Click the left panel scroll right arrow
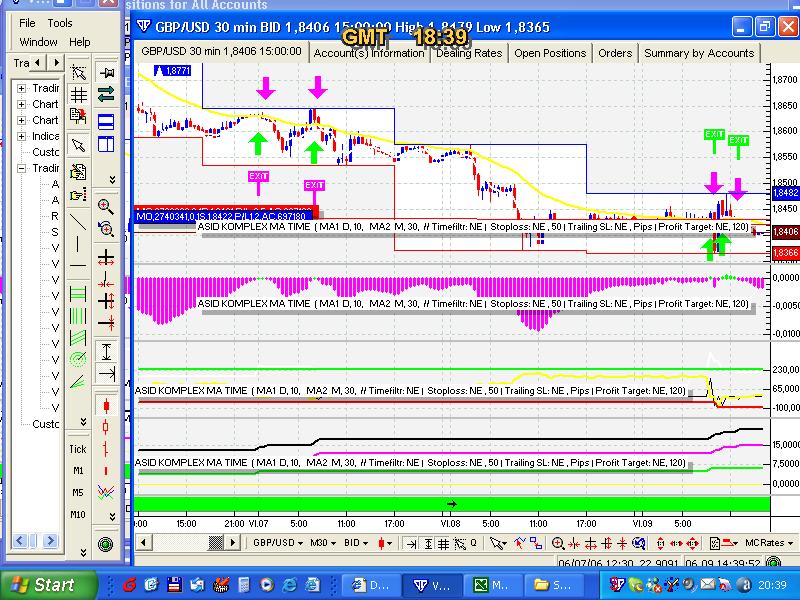 50,541
